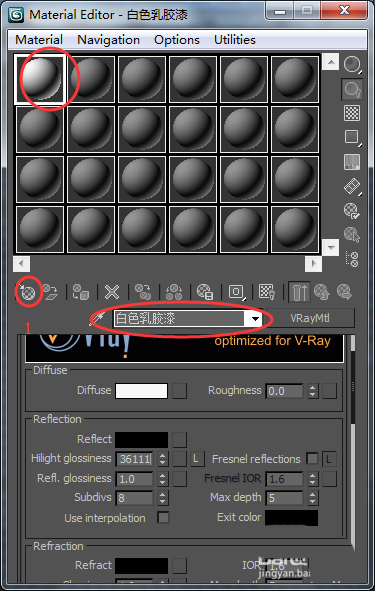
Task: Click the Hilight glossiness value field
Action: pyautogui.click(x=134, y=459)
